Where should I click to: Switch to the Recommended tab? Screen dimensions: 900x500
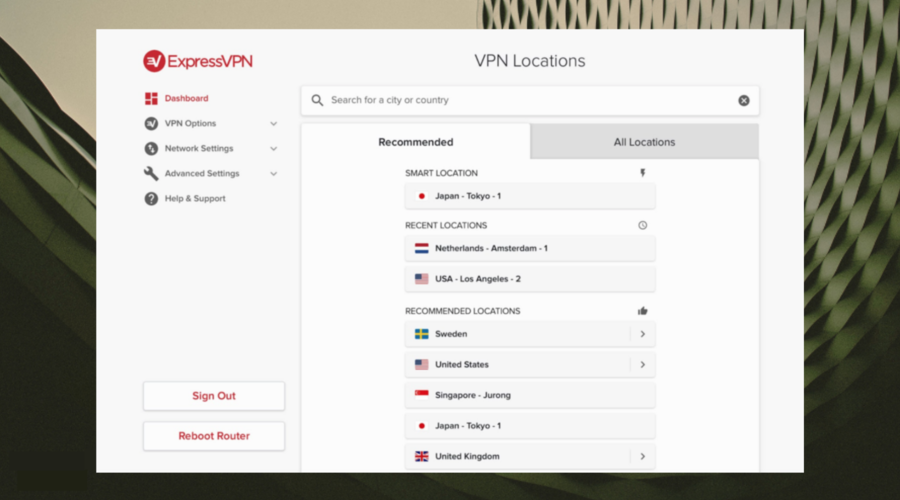[416, 142]
